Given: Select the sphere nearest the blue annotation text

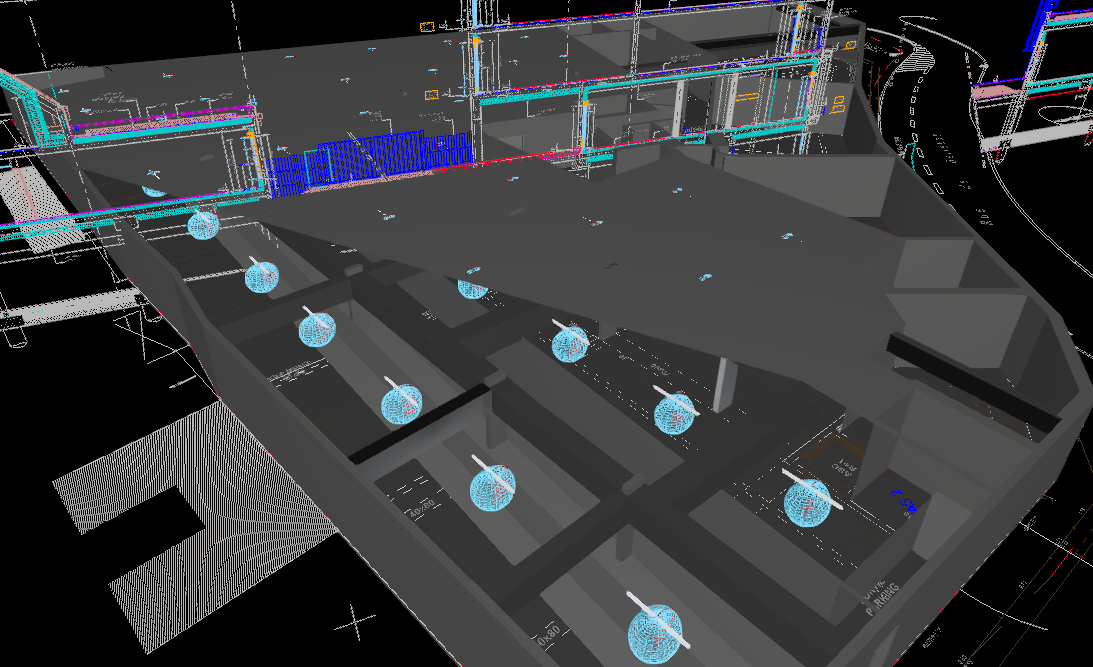Looking at the screenshot, I should (x=807, y=504).
